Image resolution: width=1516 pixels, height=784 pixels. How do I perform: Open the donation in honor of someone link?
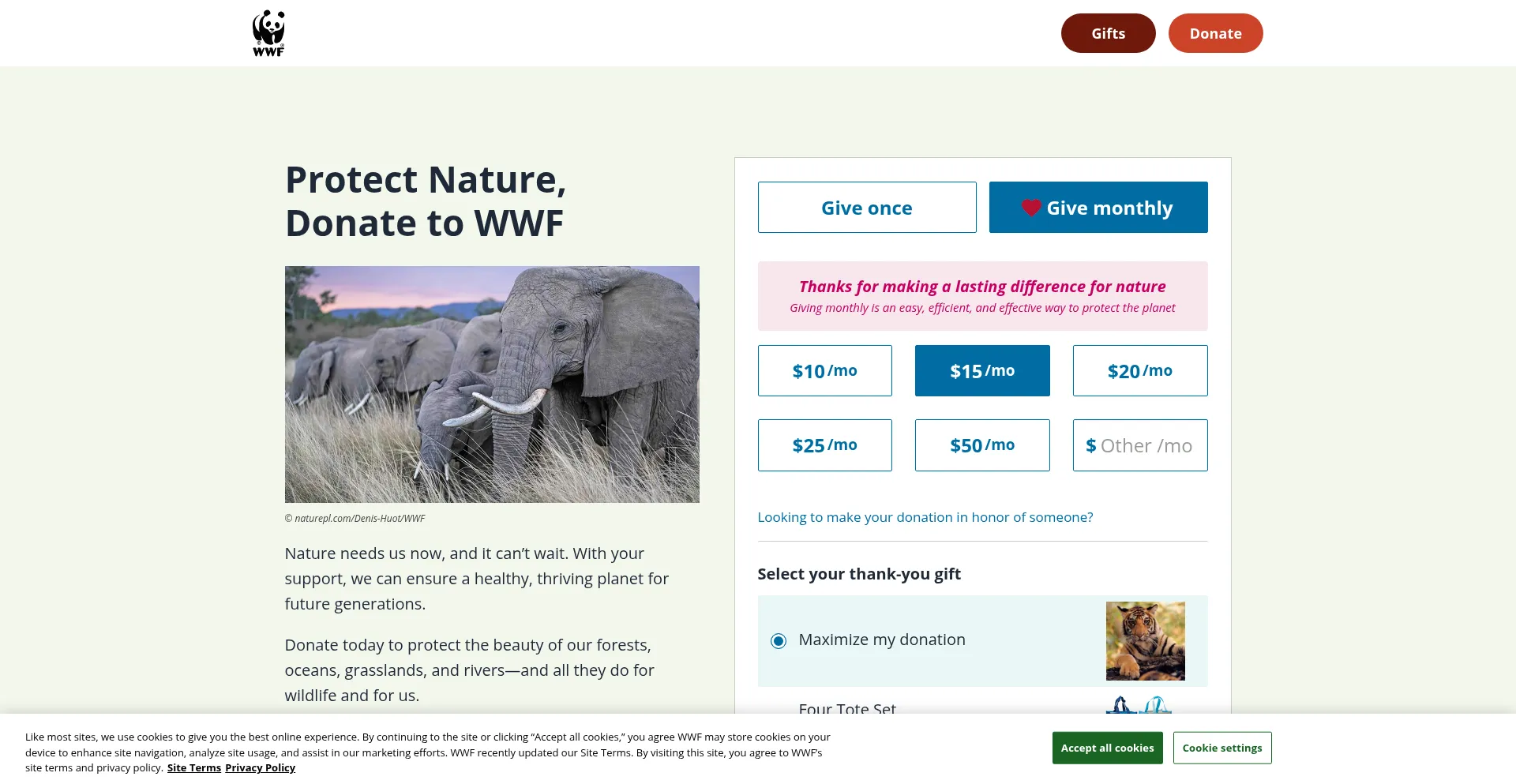pos(925,517)
